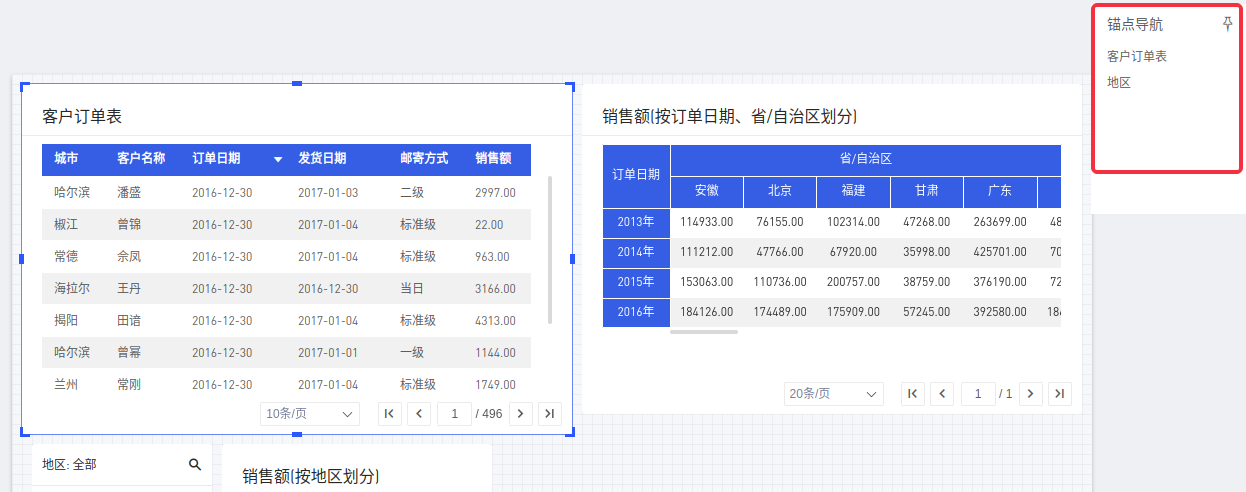Click search icon in 地区 filter
Screen dimensions: 1246x492
(195, 464)
